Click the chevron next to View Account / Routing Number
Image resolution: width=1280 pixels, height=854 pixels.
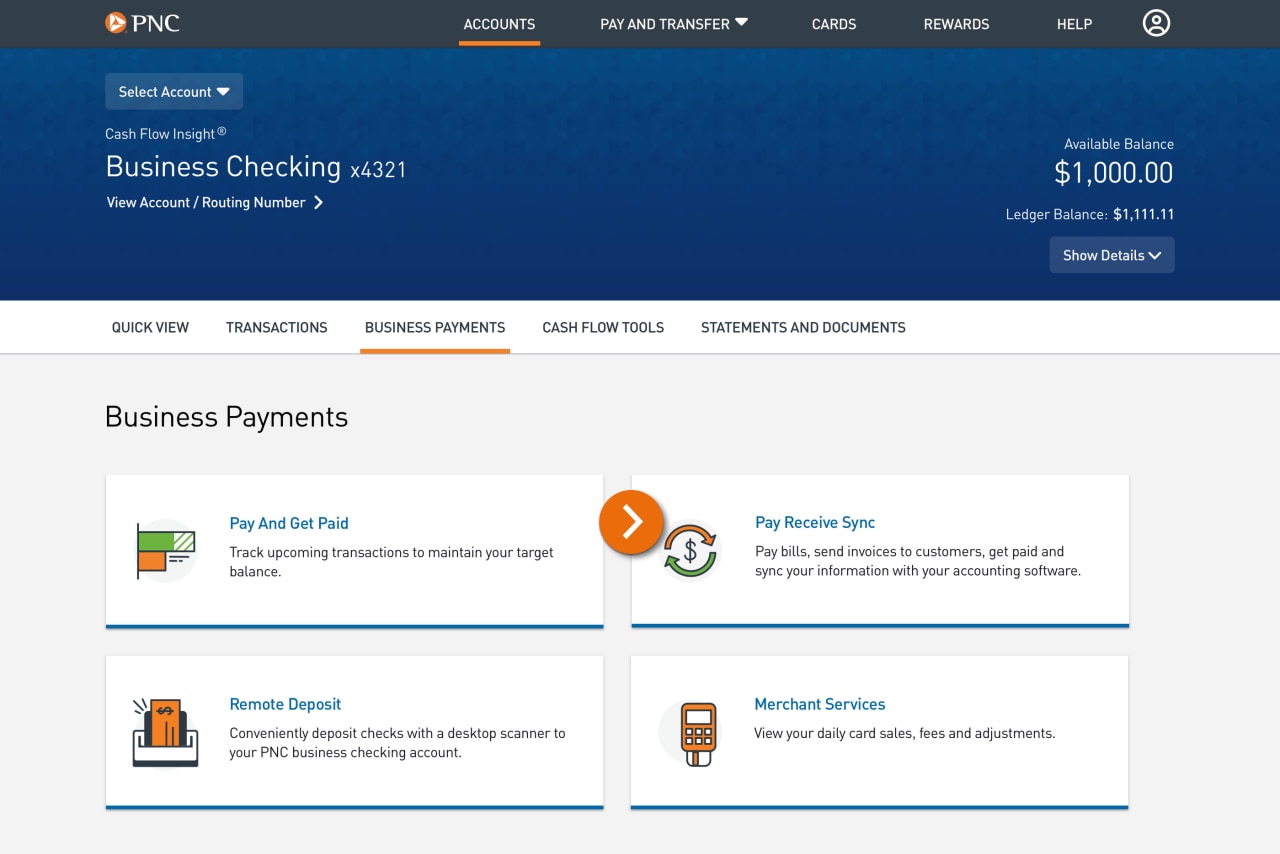pyautogui.click(x=319, y=202)
